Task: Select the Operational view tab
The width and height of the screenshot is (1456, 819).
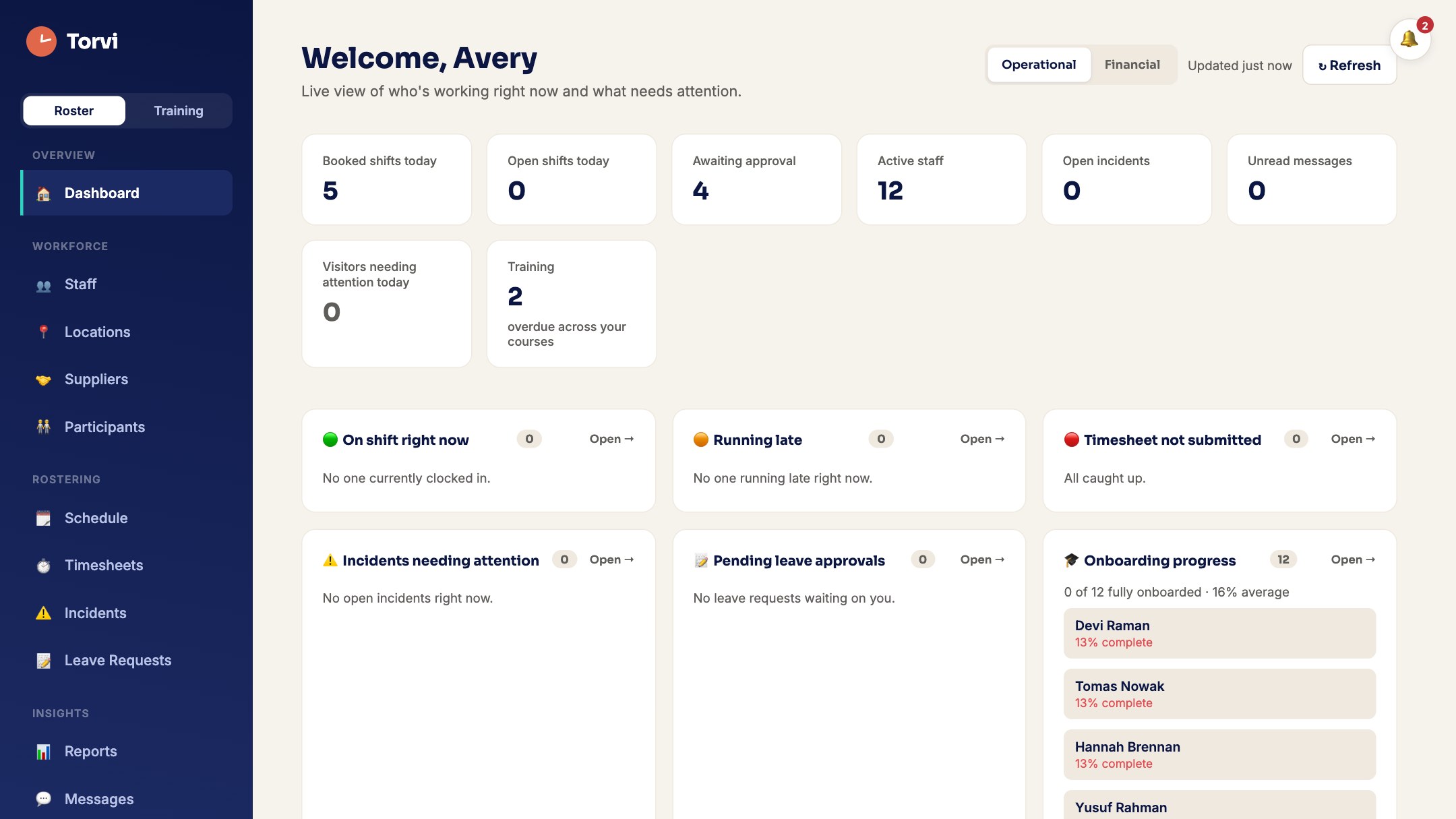Action: [x=1039, y=65]
